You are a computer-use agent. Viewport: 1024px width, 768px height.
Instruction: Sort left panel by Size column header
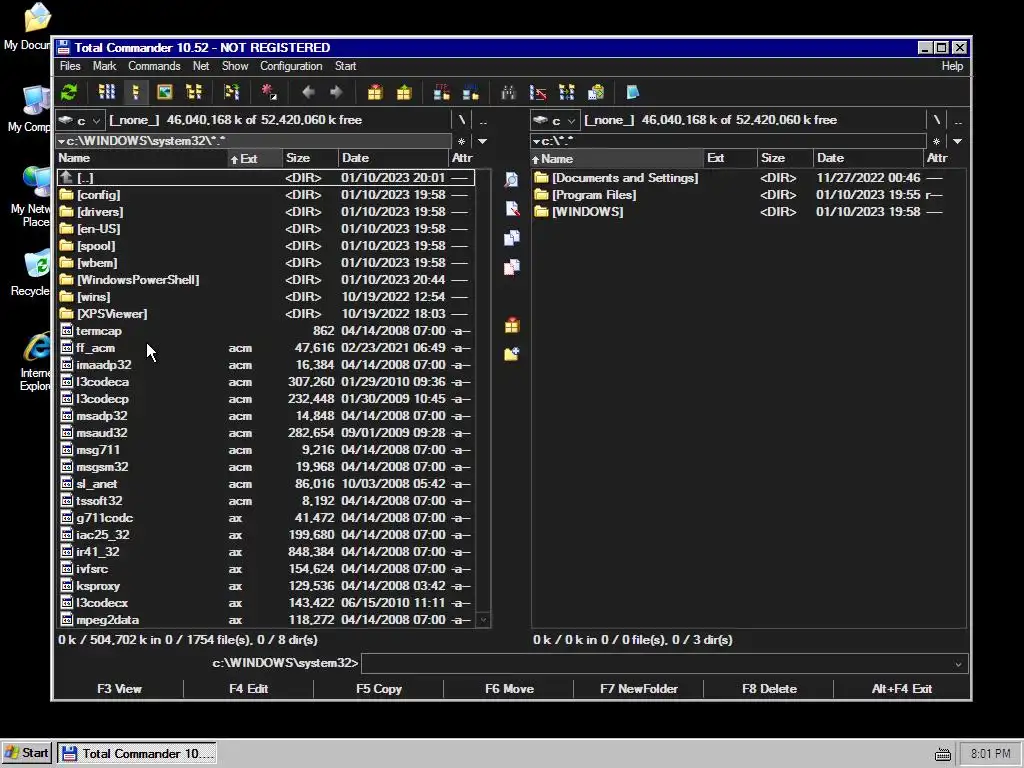[x=310, y=159]
